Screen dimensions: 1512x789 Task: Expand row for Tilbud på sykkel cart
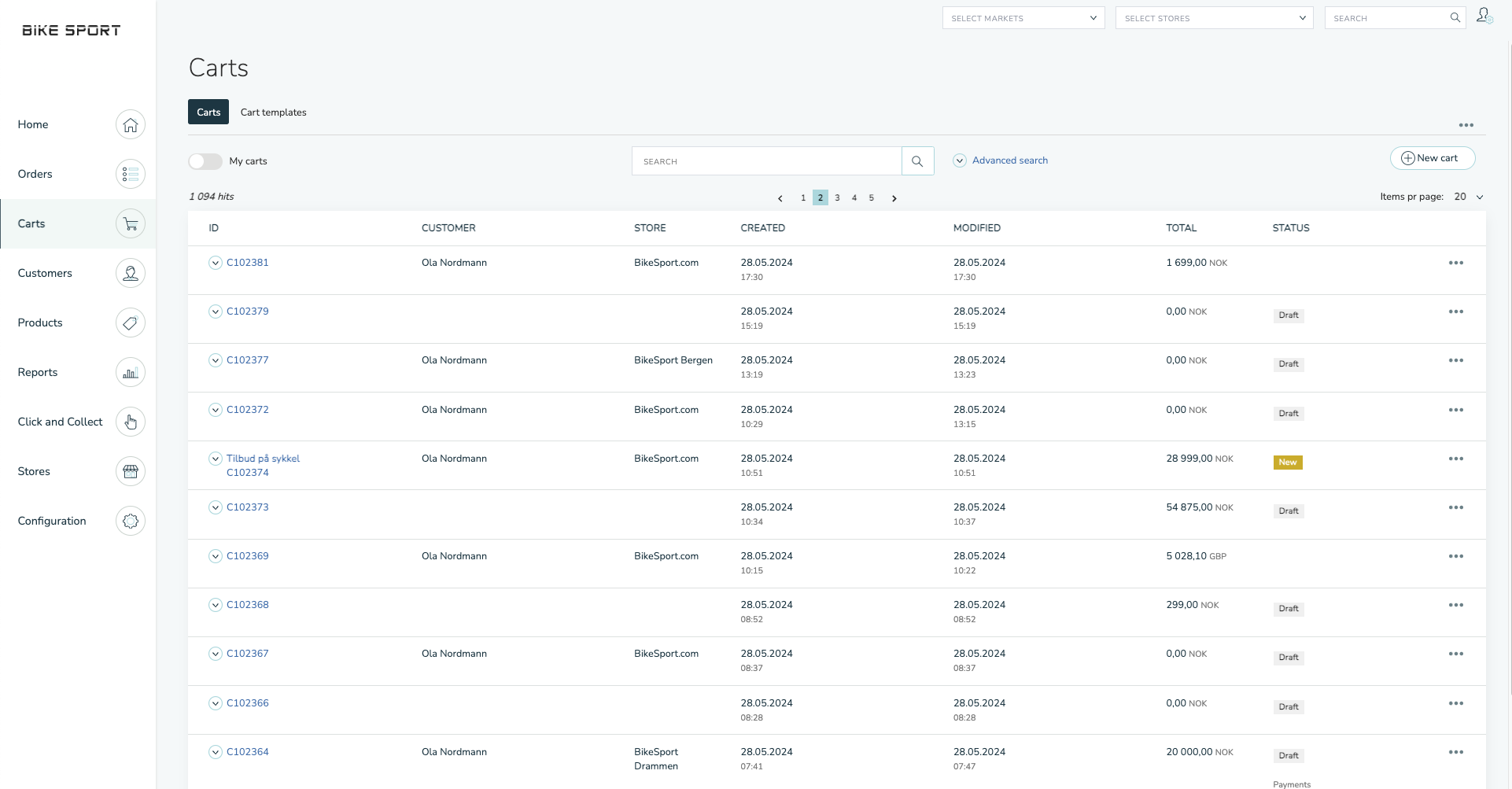pyautogui.click(x=215, y=459)
